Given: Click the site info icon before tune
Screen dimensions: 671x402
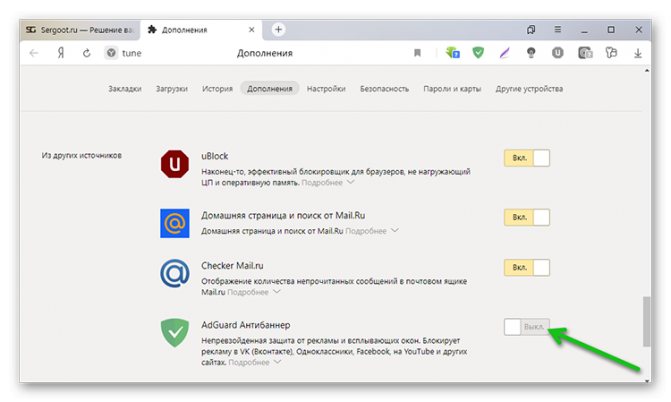Looking at the screenshot, I should (x=111, y=53).
